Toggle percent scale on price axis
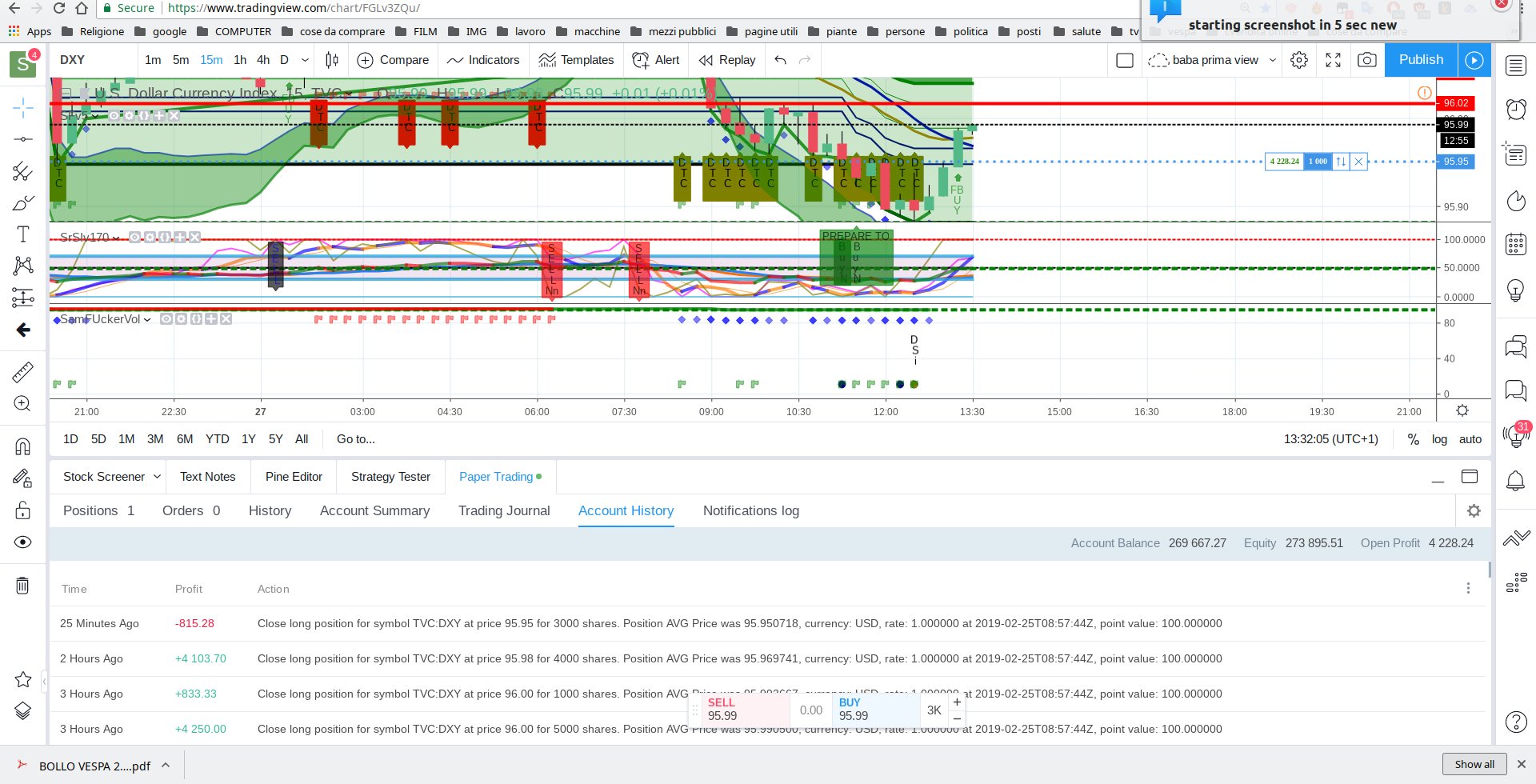1536x784 pixels. pos(1414,439)
